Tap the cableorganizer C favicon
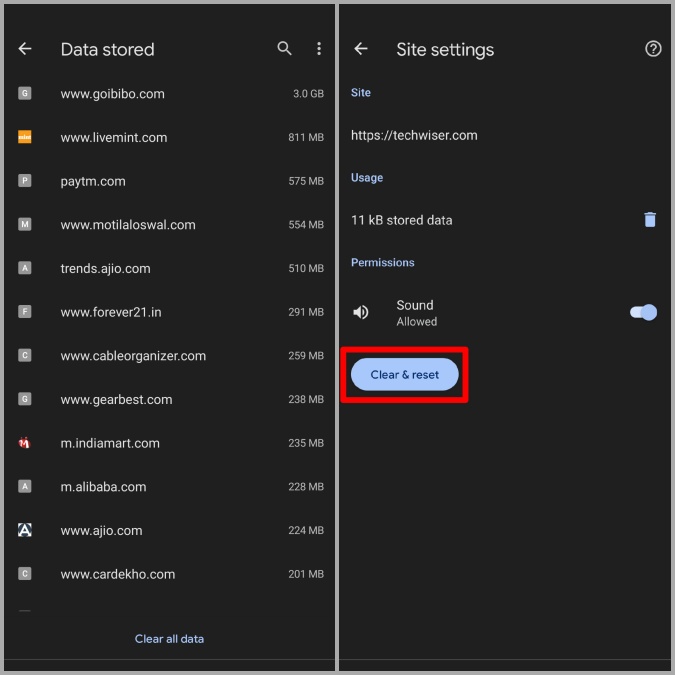 (x=25, y=355)
